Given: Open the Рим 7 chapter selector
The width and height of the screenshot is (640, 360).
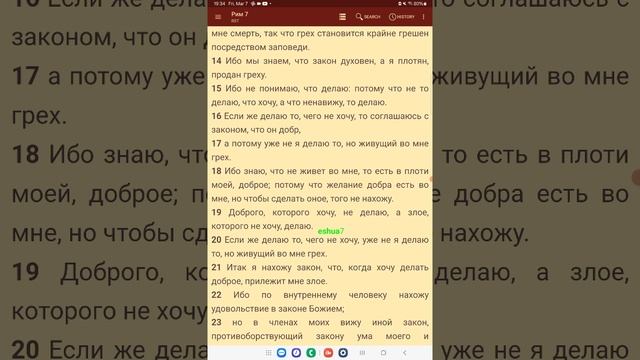Looking at the screenshot, I should 239,16.
